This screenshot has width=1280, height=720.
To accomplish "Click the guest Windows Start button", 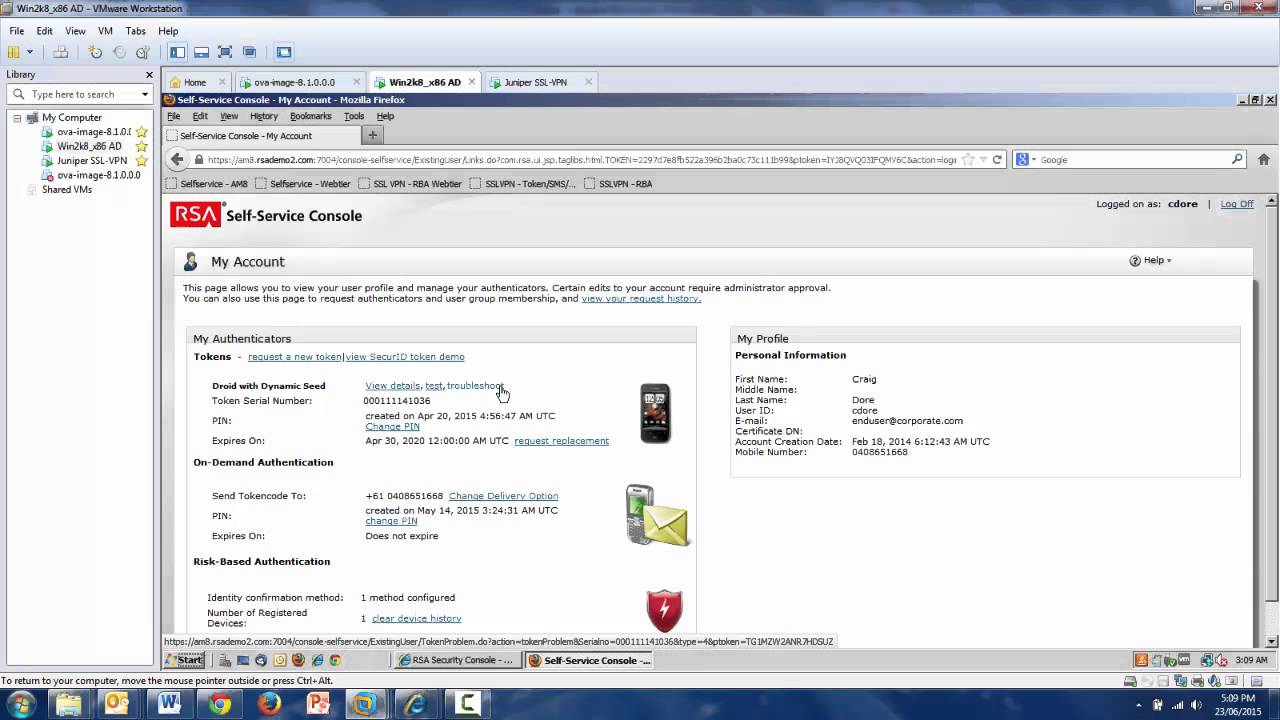I will (x=185, y=660).
